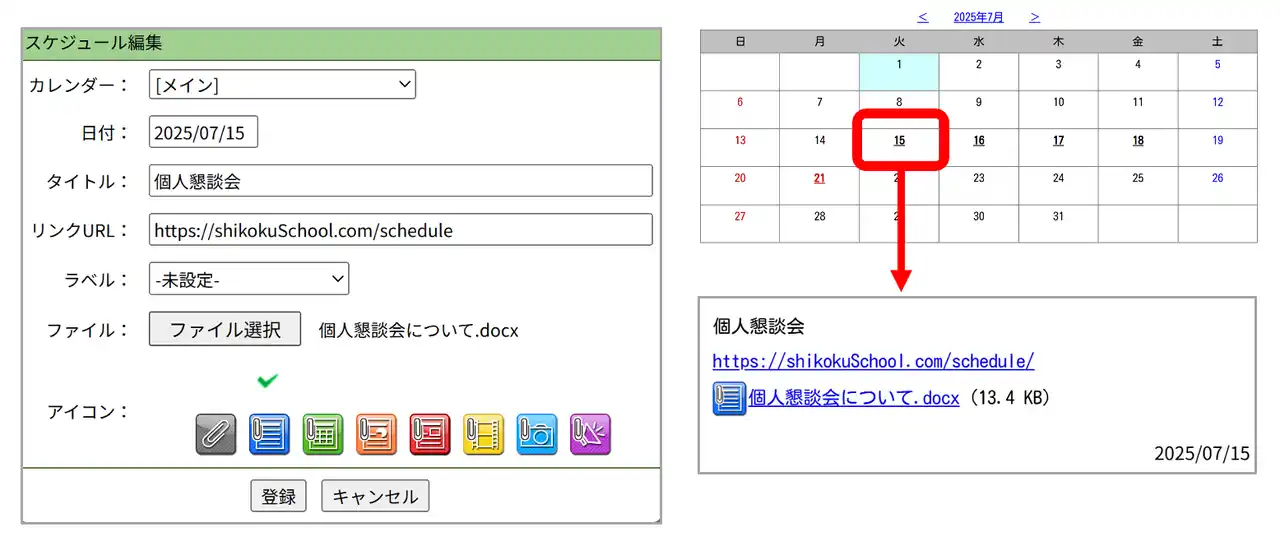The image size is (1280, 541).
Task: Select the purple megaphone icon
Action: point(590,434)
